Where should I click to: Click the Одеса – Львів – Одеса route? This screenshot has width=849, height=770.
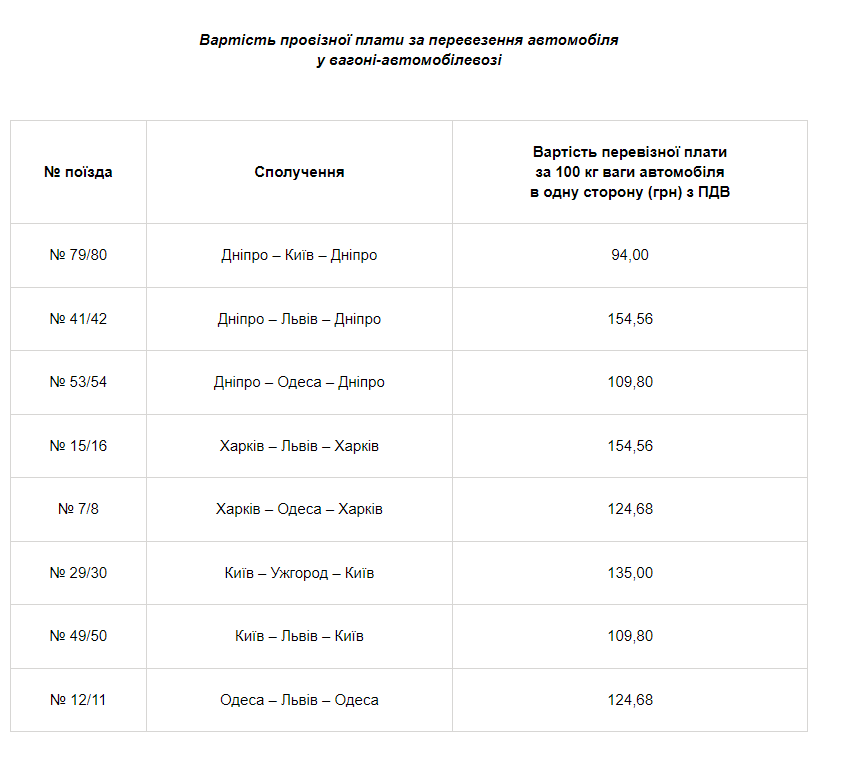tap(299, 700)
